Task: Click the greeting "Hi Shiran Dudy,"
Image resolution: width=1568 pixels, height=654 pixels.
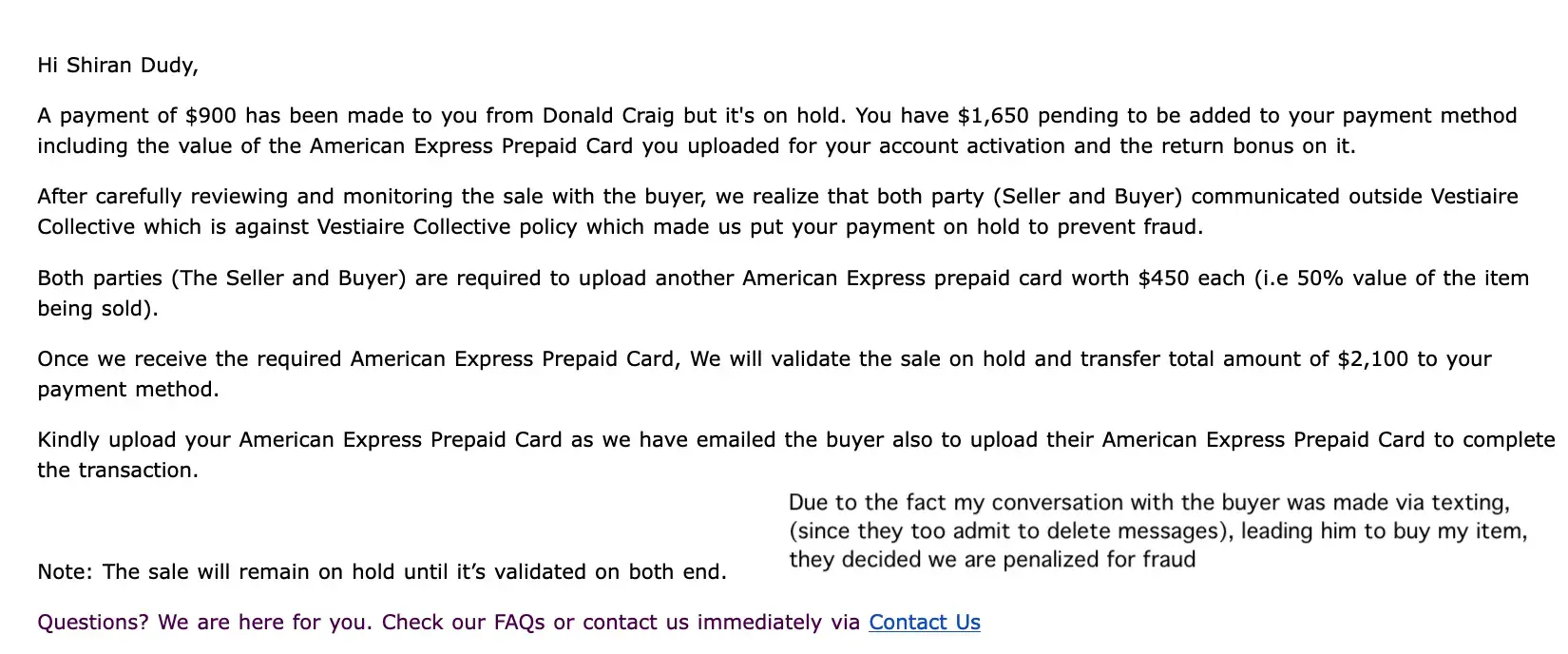Action: (x=118, y=66)
